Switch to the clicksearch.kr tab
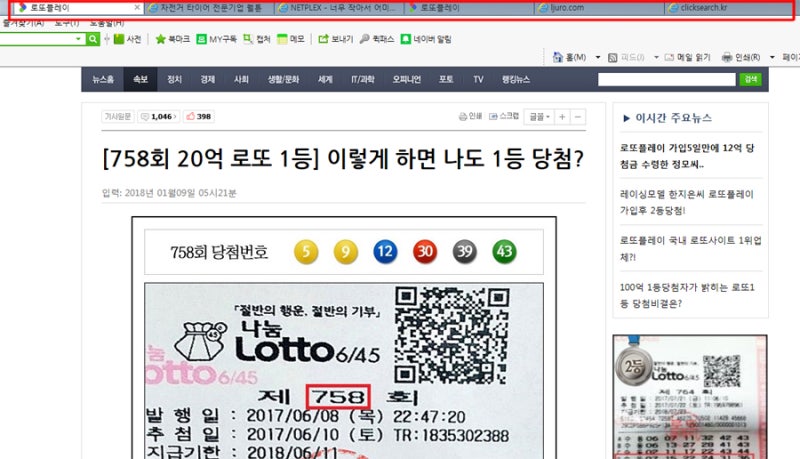 (x=730, y=8)
